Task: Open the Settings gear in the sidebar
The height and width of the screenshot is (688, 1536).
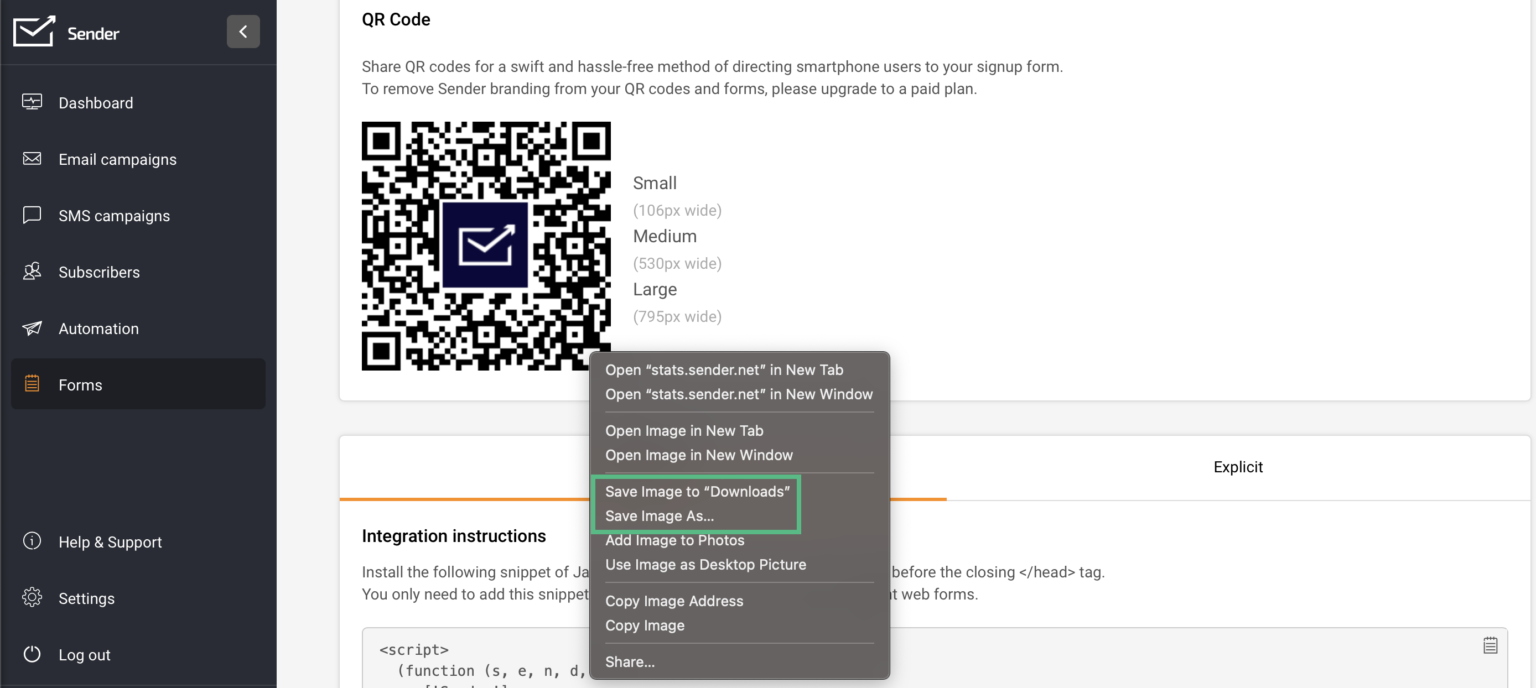Action: (x=31, y=598)
